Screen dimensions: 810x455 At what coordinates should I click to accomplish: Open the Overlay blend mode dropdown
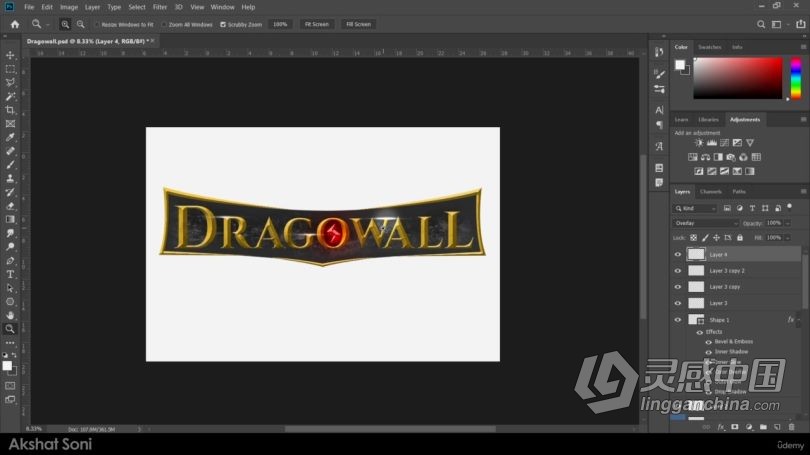pyautogui.click(x=706, y=223)
